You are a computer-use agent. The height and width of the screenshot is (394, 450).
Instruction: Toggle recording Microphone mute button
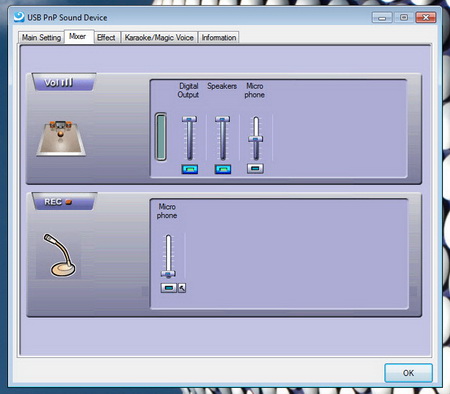(x=169, y=288)
